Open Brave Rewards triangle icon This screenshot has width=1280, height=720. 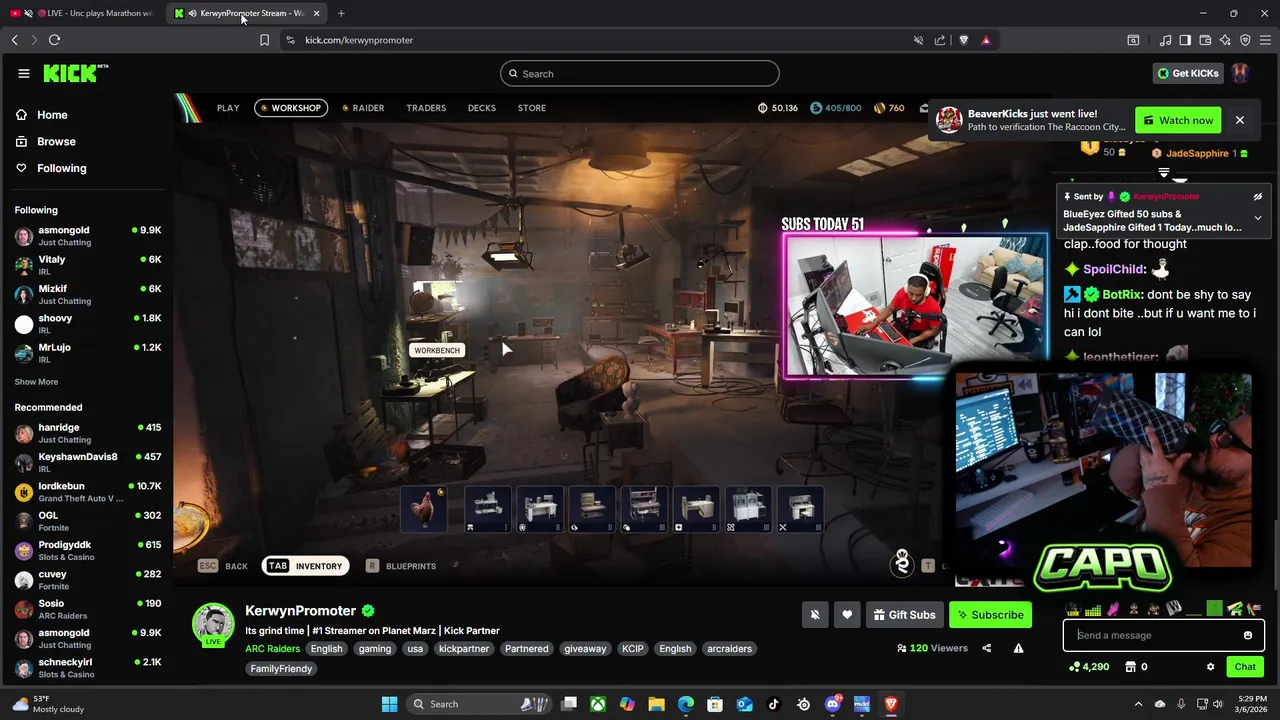[986, 40]
